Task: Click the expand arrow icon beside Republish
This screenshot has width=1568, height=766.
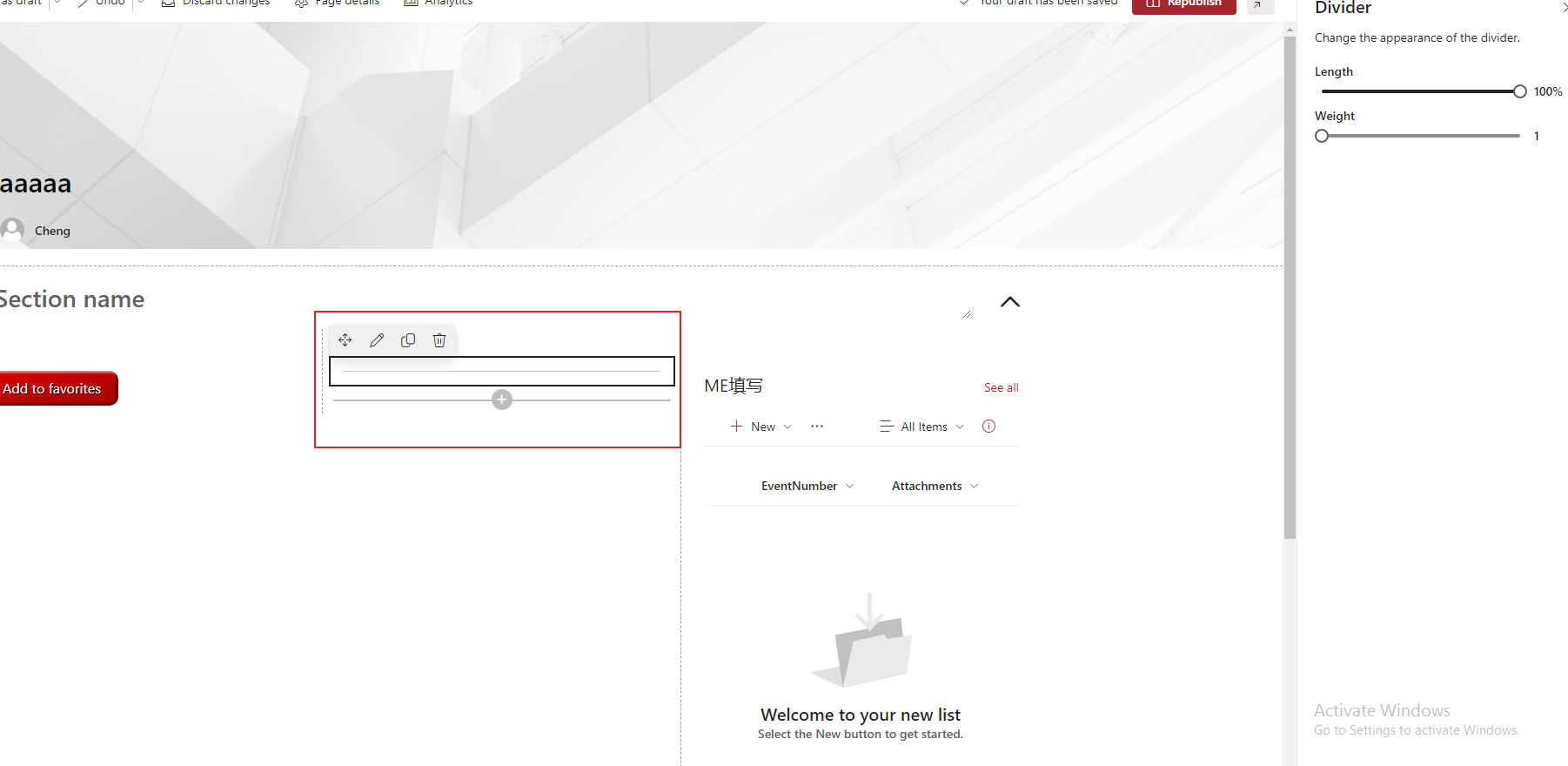Action: [1260, 5]
